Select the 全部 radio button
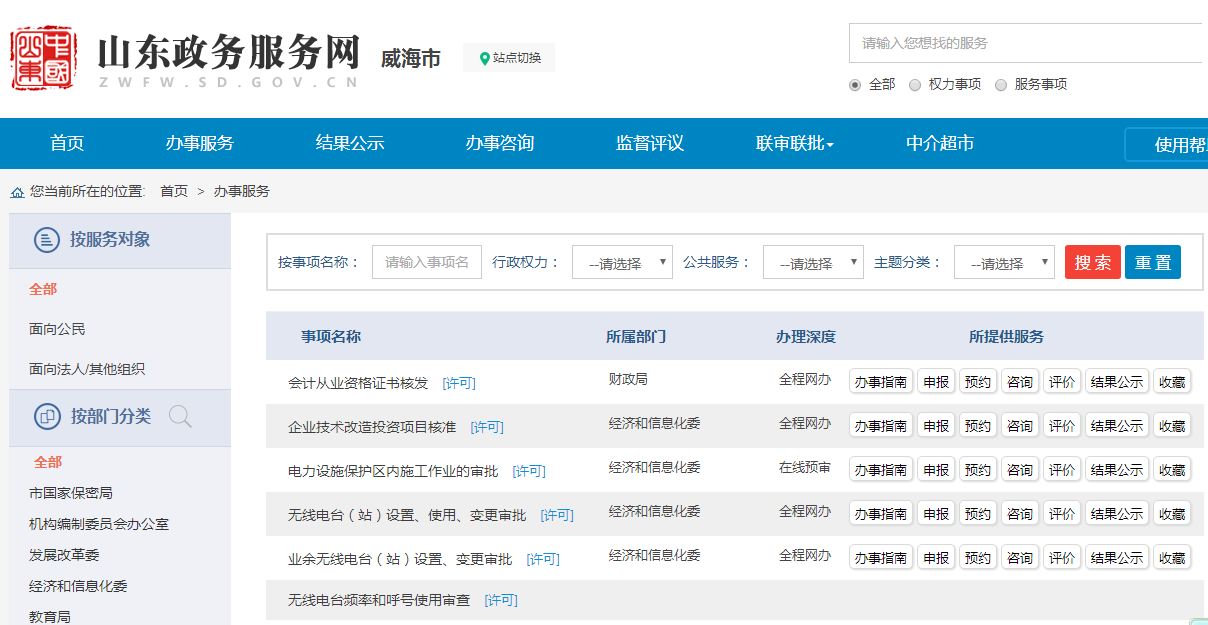 pyautogui.click(x=855, y=85)
